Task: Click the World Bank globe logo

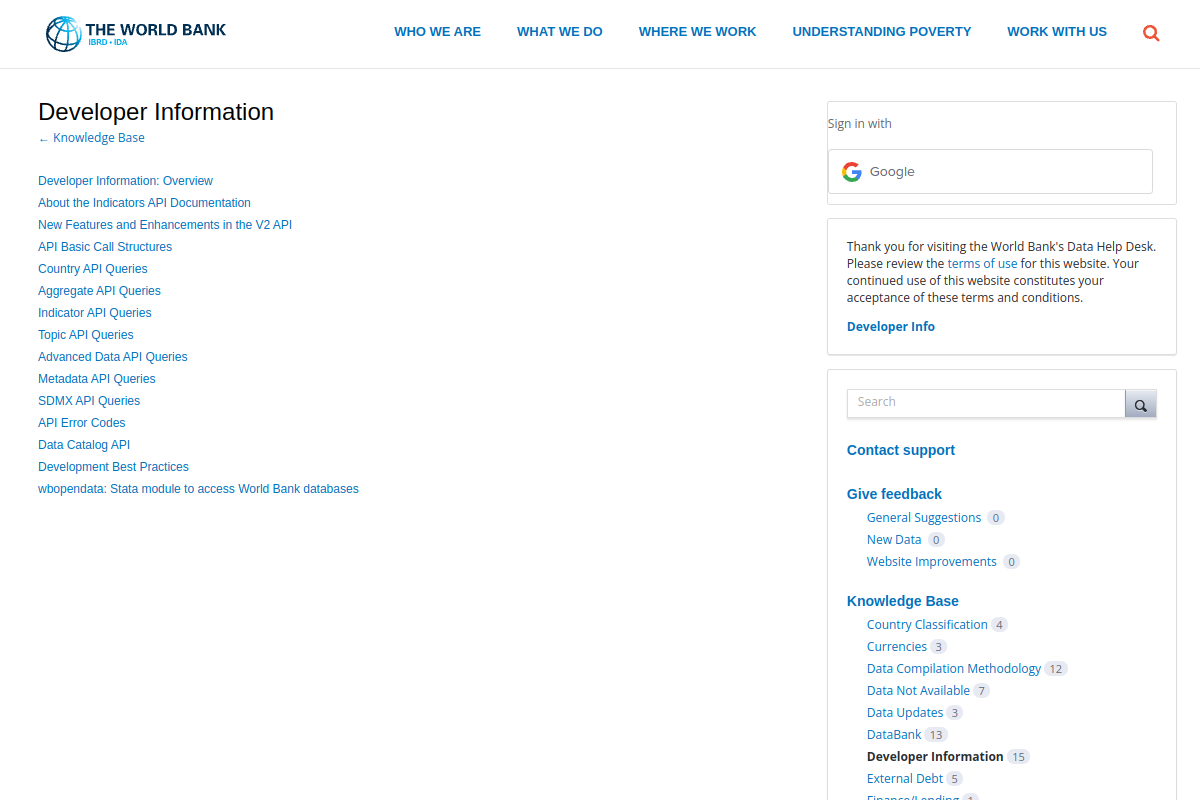Action: click(x=63, y=33)
